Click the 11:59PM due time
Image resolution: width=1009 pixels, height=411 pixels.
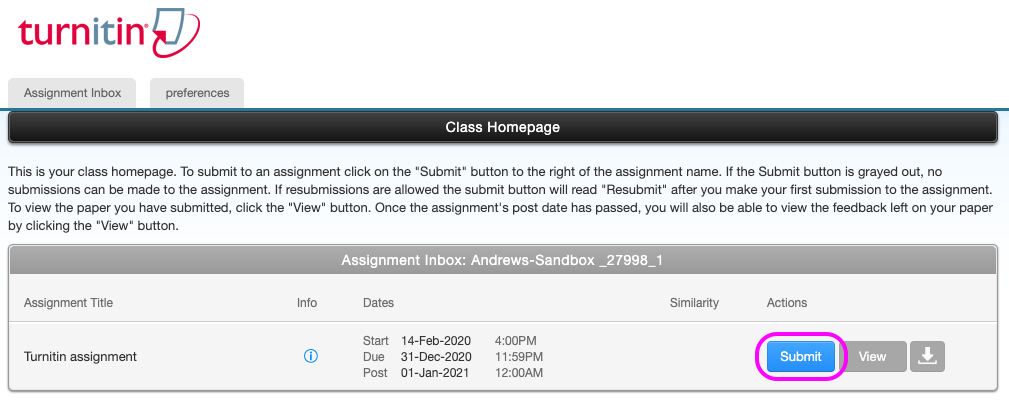tap(519, 357)
